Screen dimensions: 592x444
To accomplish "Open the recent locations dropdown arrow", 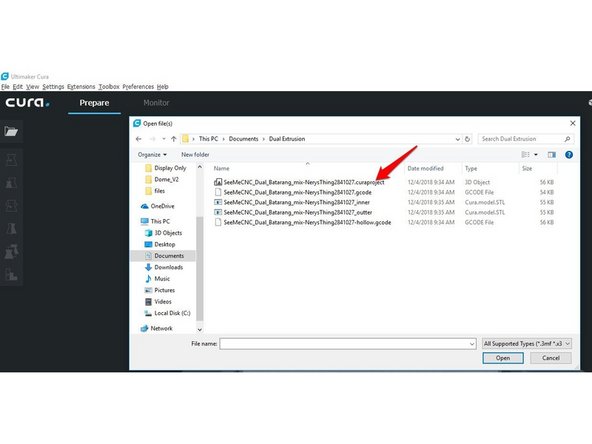I will [x=163, y=139].
